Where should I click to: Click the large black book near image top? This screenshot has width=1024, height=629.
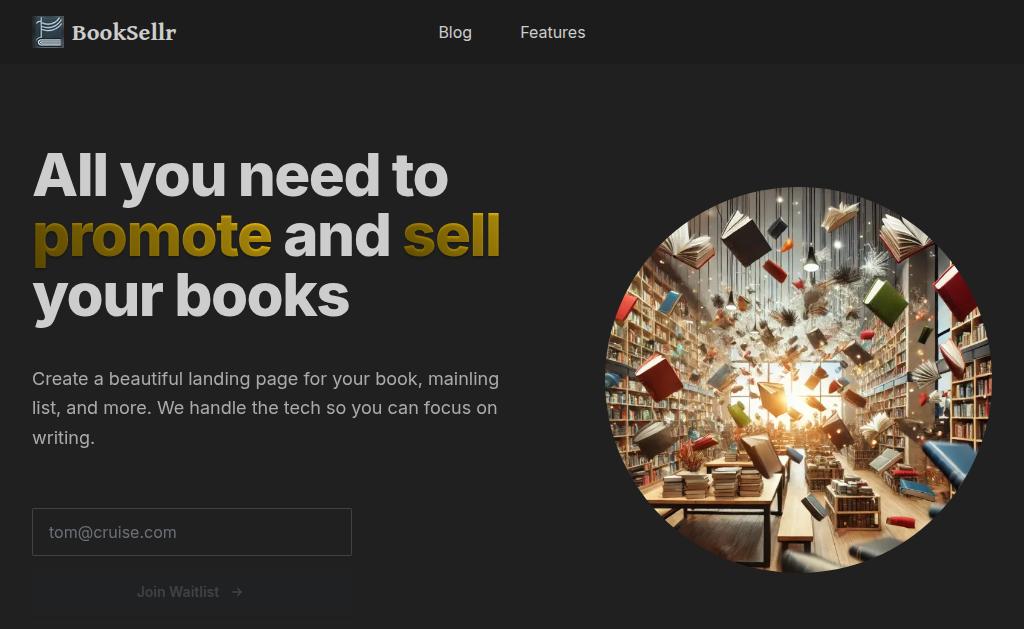(x=745, y=238)
